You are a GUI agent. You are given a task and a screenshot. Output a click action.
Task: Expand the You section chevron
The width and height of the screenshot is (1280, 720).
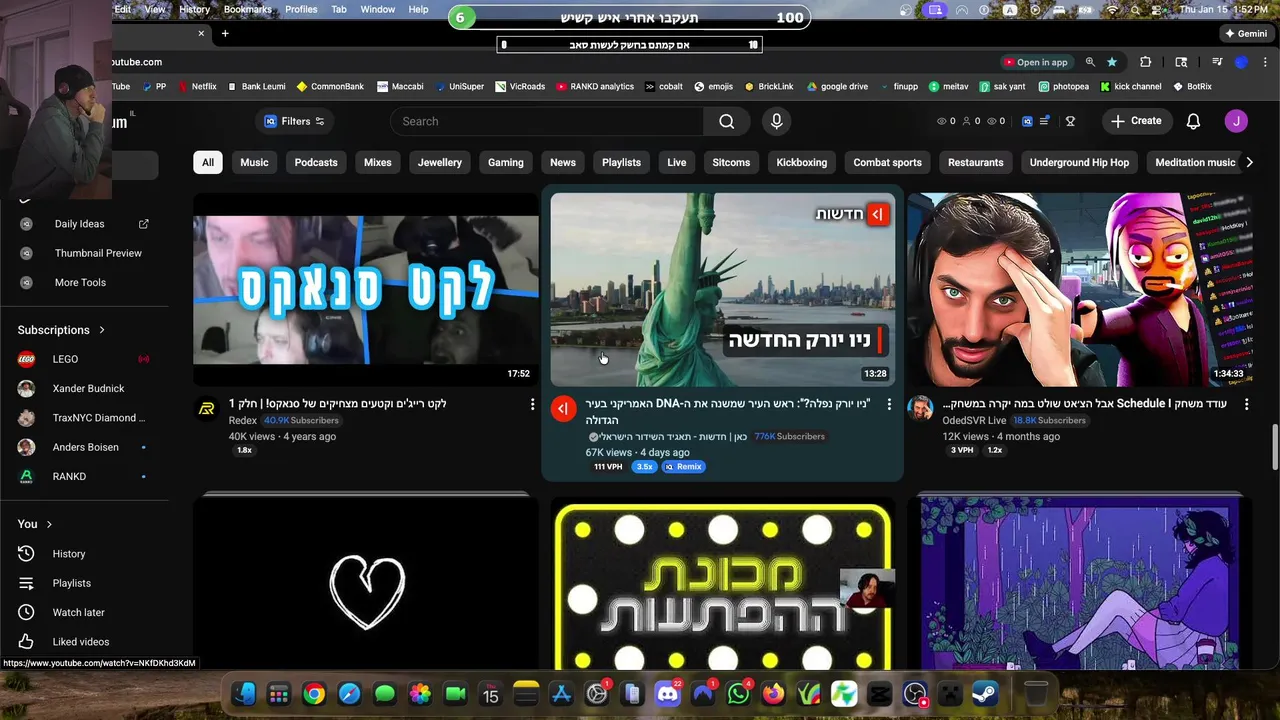click(x=48, y=524)
